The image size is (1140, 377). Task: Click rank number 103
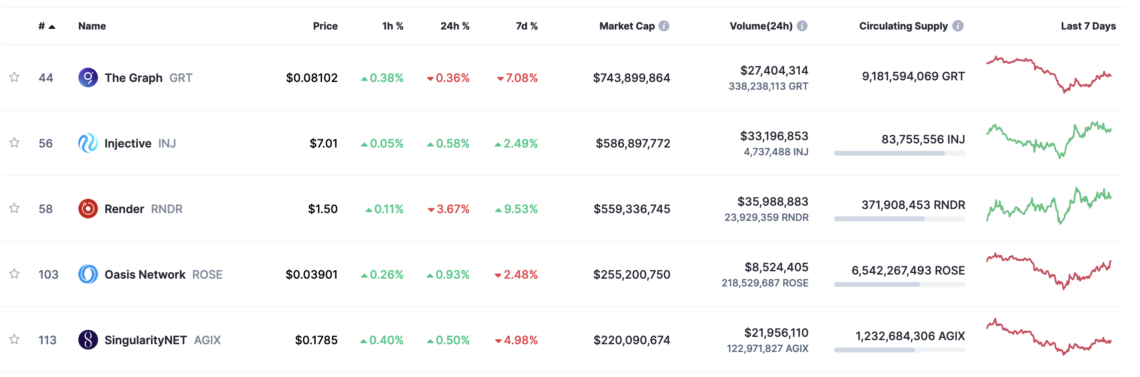pyautogui.click(x=47, y=274)
